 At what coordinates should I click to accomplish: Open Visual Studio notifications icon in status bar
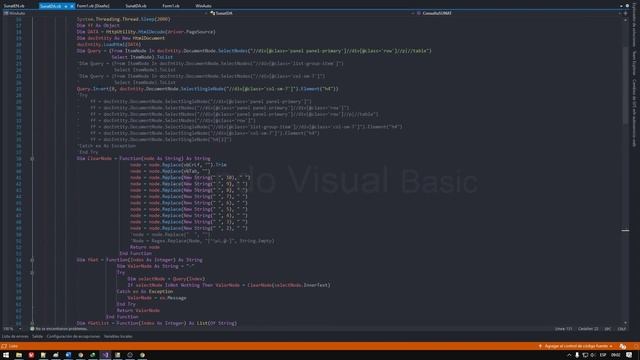tap(623, 346)
